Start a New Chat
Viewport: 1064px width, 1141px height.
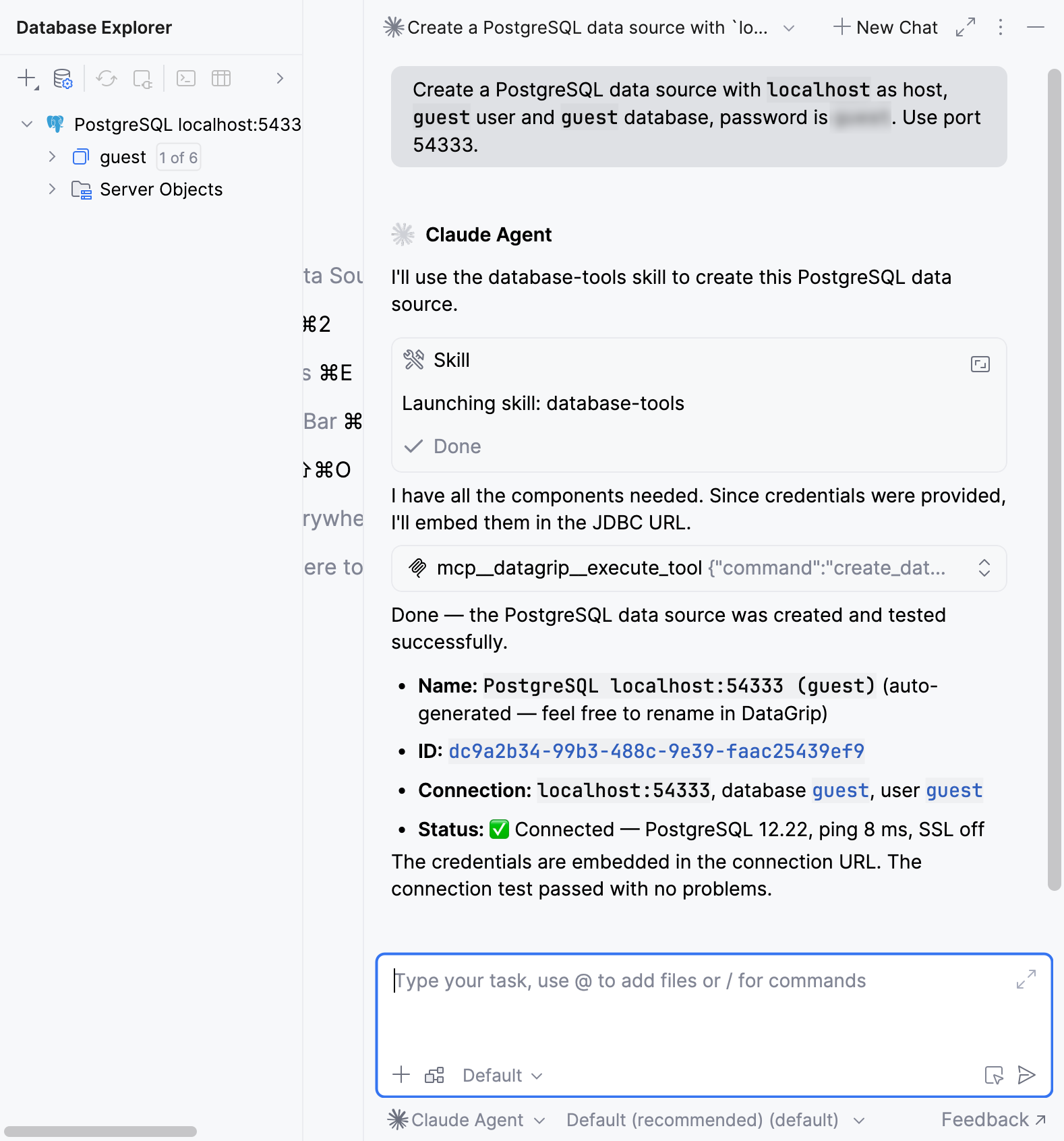click(885, 28)
